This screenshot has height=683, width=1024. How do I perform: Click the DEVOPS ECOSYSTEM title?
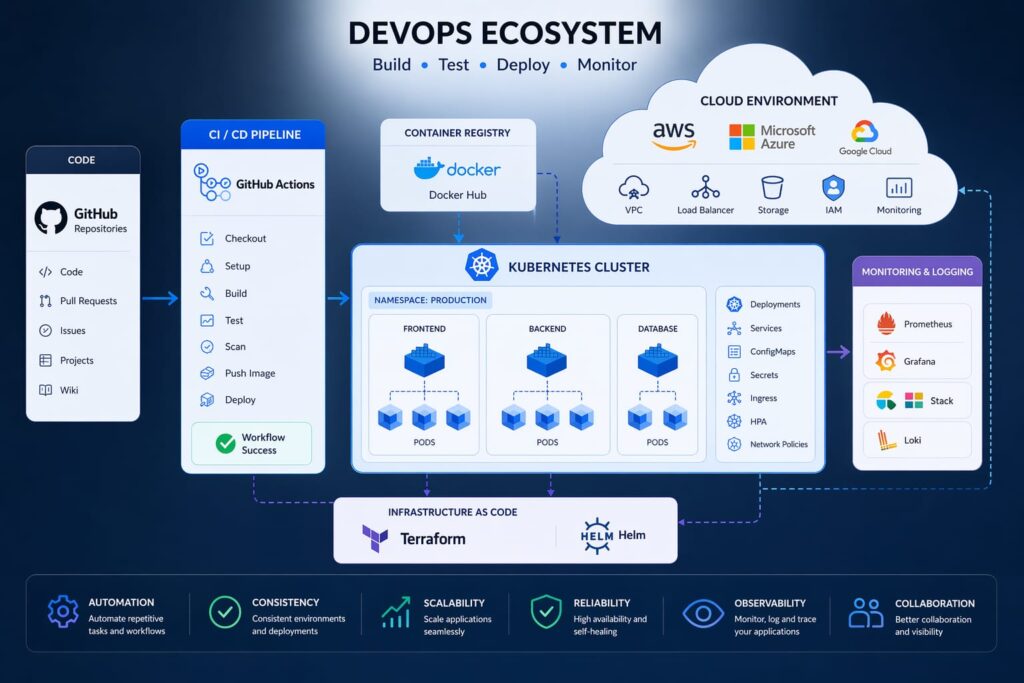coord(505,33)
